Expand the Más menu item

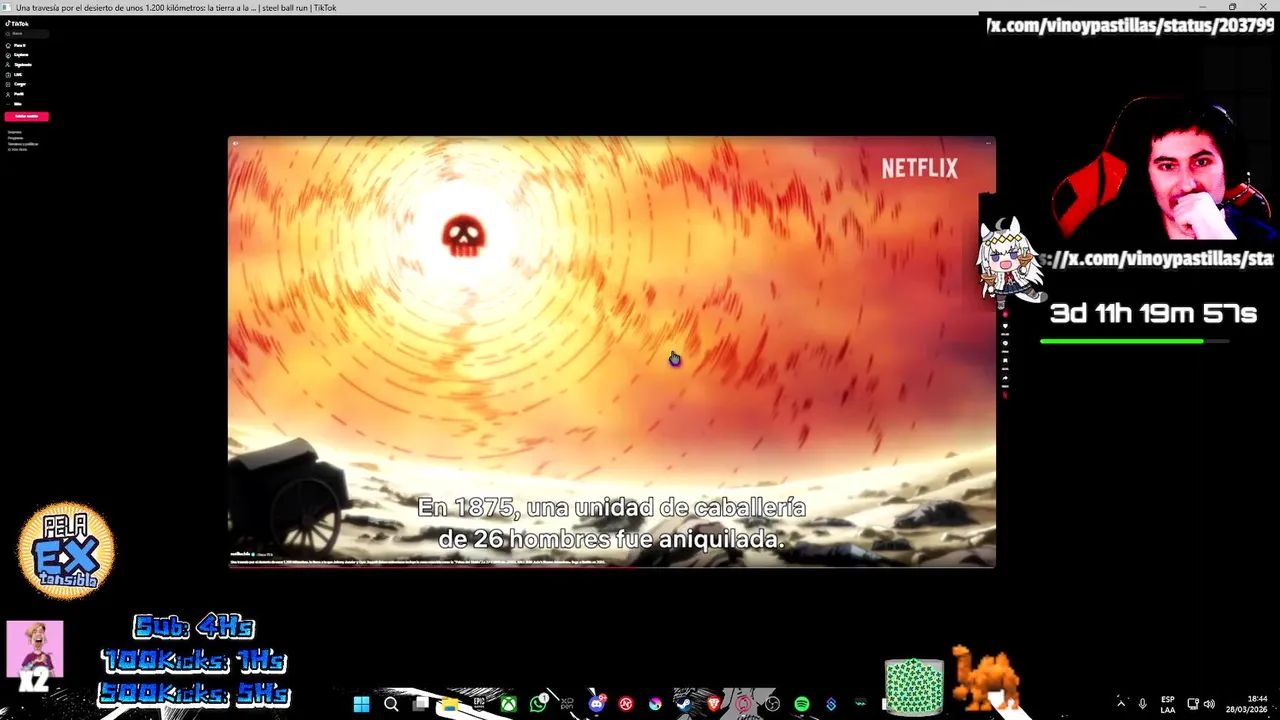(x=14, y=104)
